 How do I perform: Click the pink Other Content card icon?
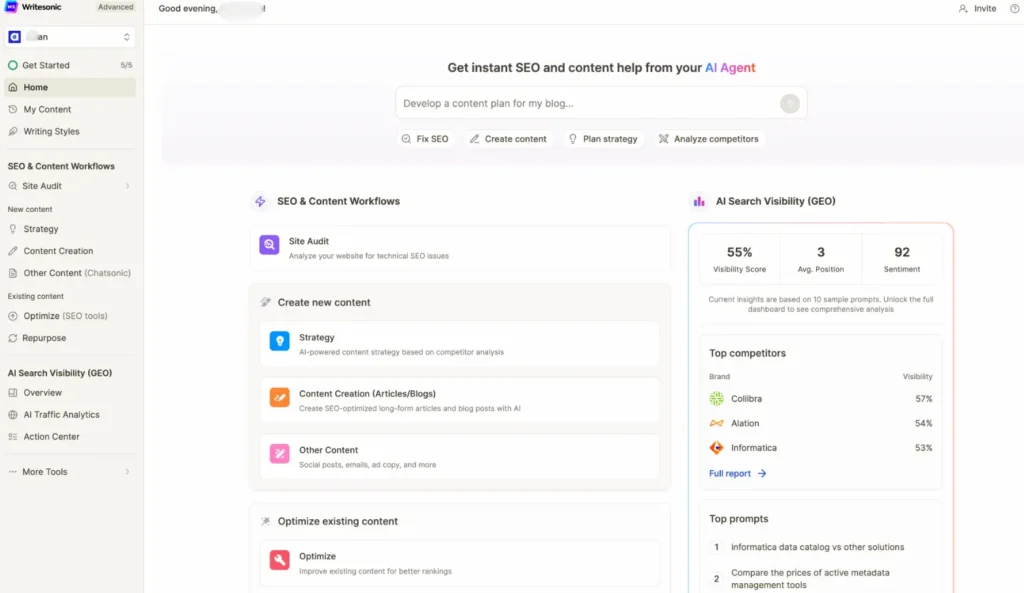[x=280, y=454]
